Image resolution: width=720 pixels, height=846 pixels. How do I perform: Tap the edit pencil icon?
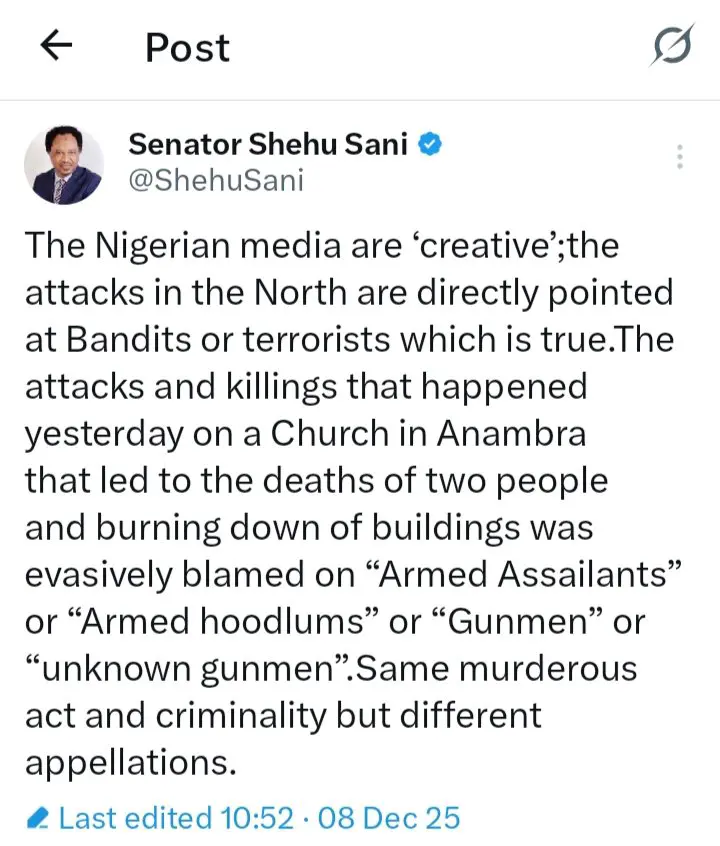point(39,819)
